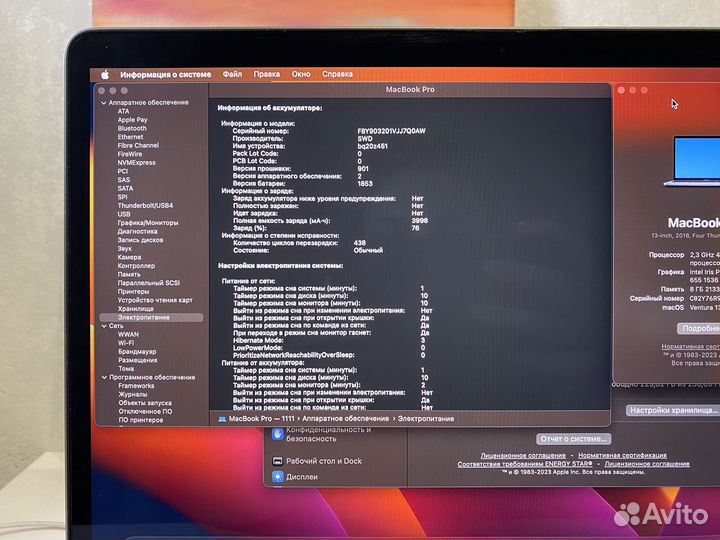Click Настройки хранилища button

pyautogui.click(x=673, y=411)
